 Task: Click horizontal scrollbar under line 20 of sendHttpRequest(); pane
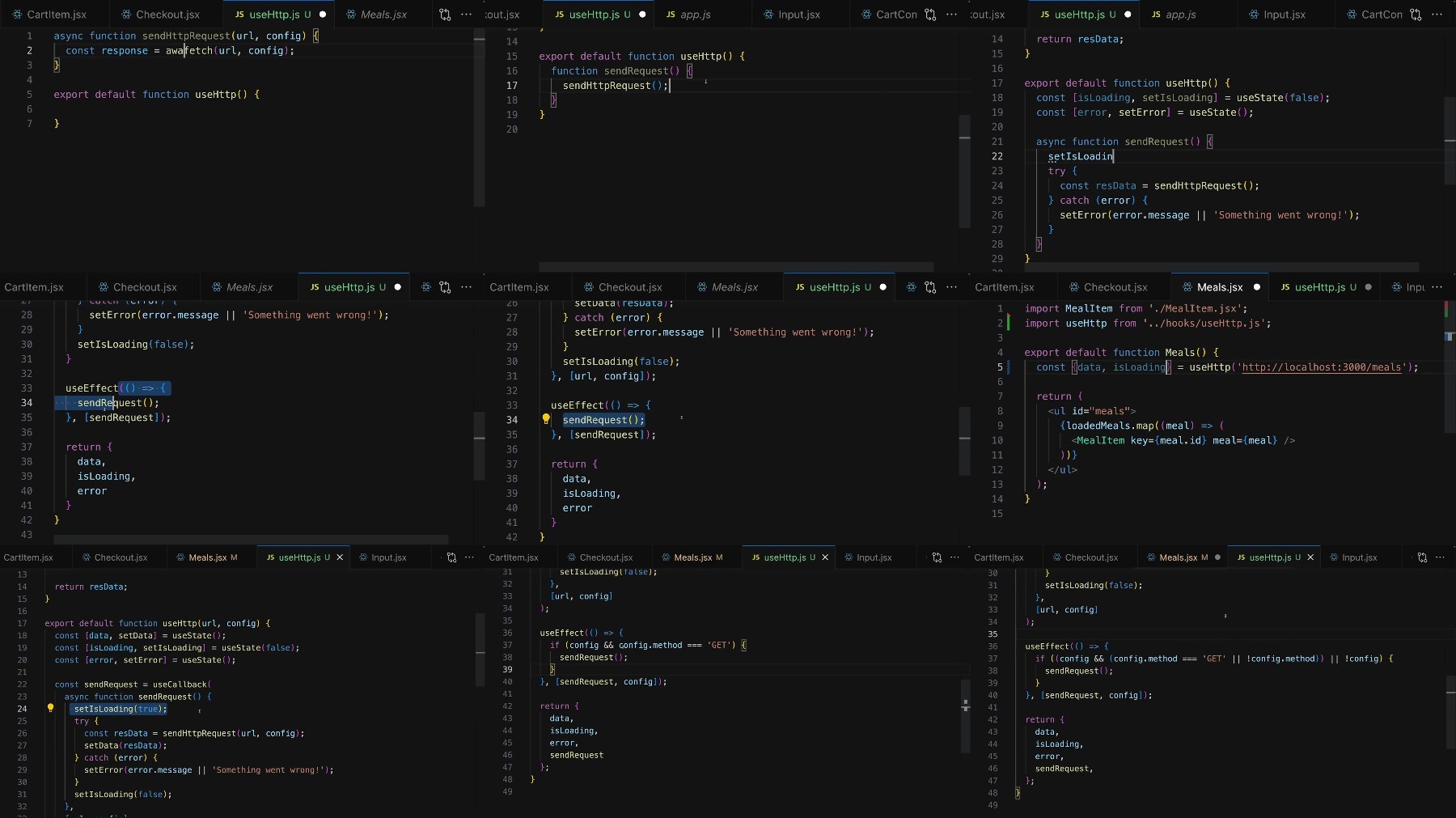[x=736, y=267]
